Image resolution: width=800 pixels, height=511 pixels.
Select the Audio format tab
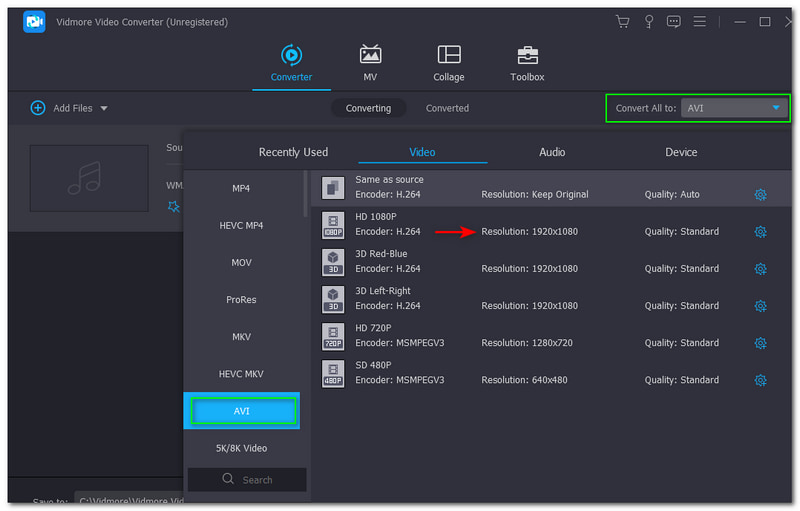pyautogui.click(x=552, y=152)
